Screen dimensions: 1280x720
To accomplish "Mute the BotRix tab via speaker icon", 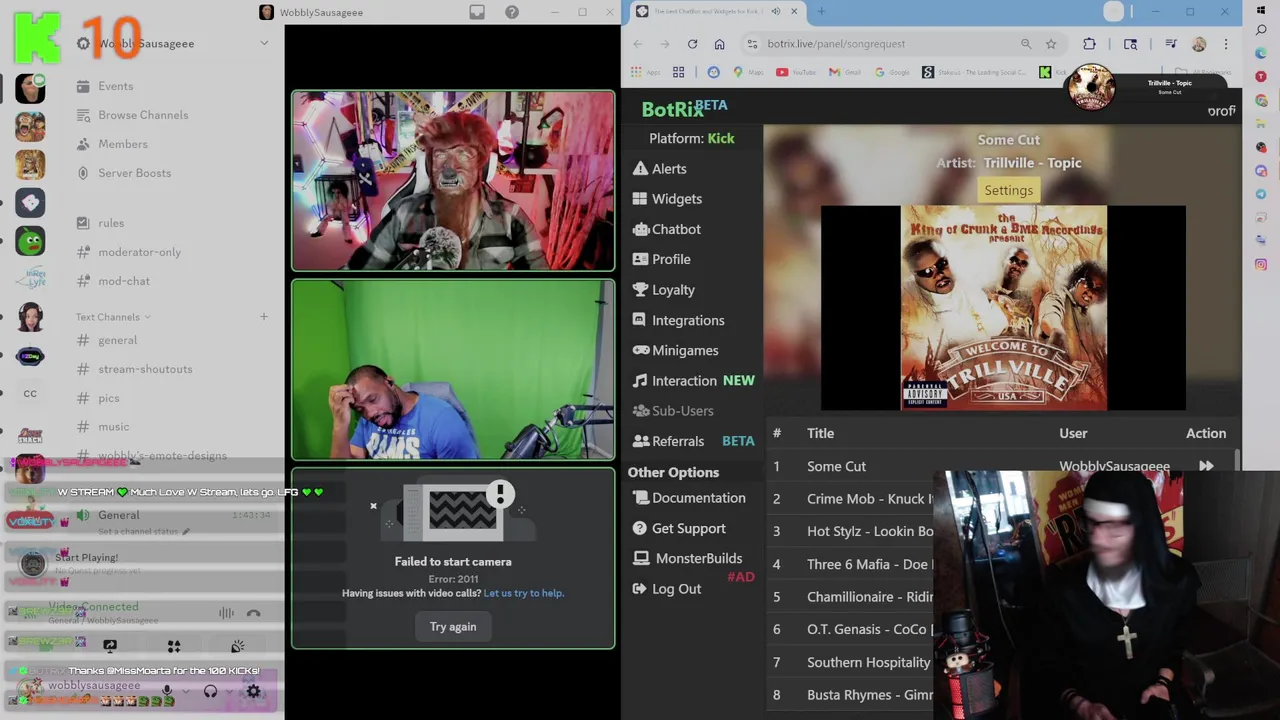I will (x=776, y=12).
